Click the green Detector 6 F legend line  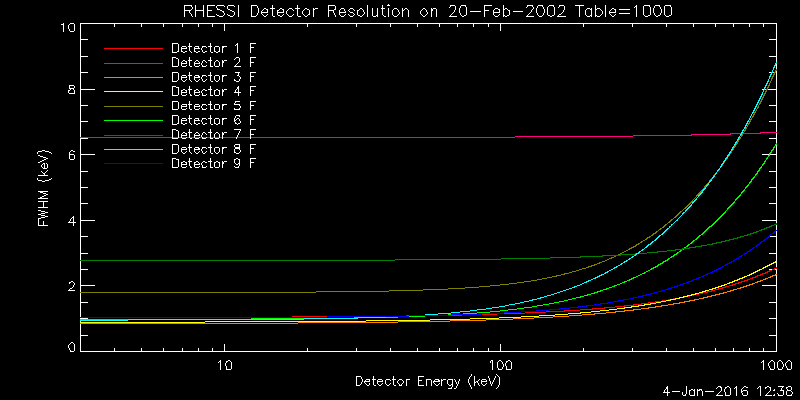(132, 119)
